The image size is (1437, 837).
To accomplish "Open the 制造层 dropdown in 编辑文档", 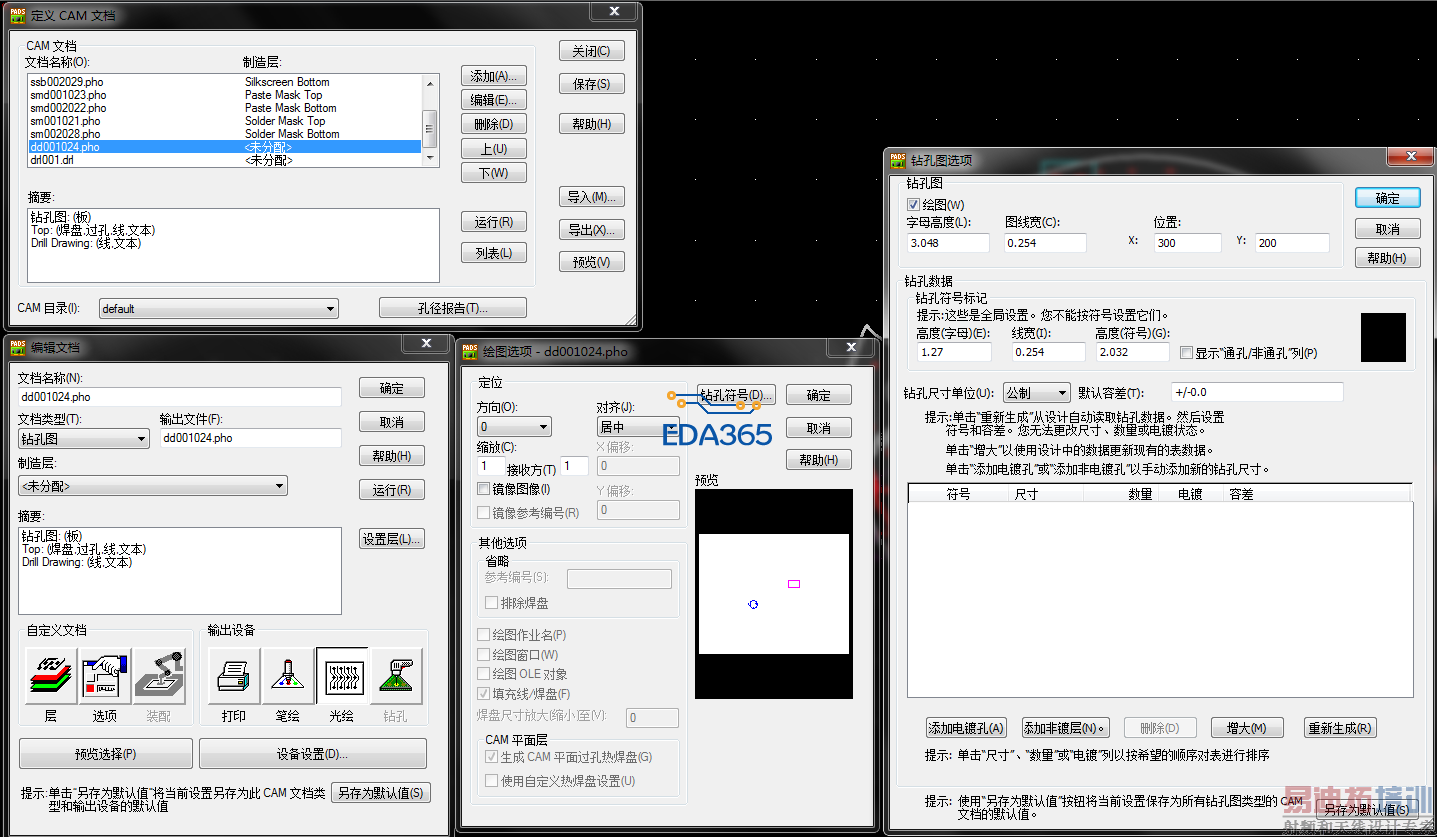I will coord(153,486).
